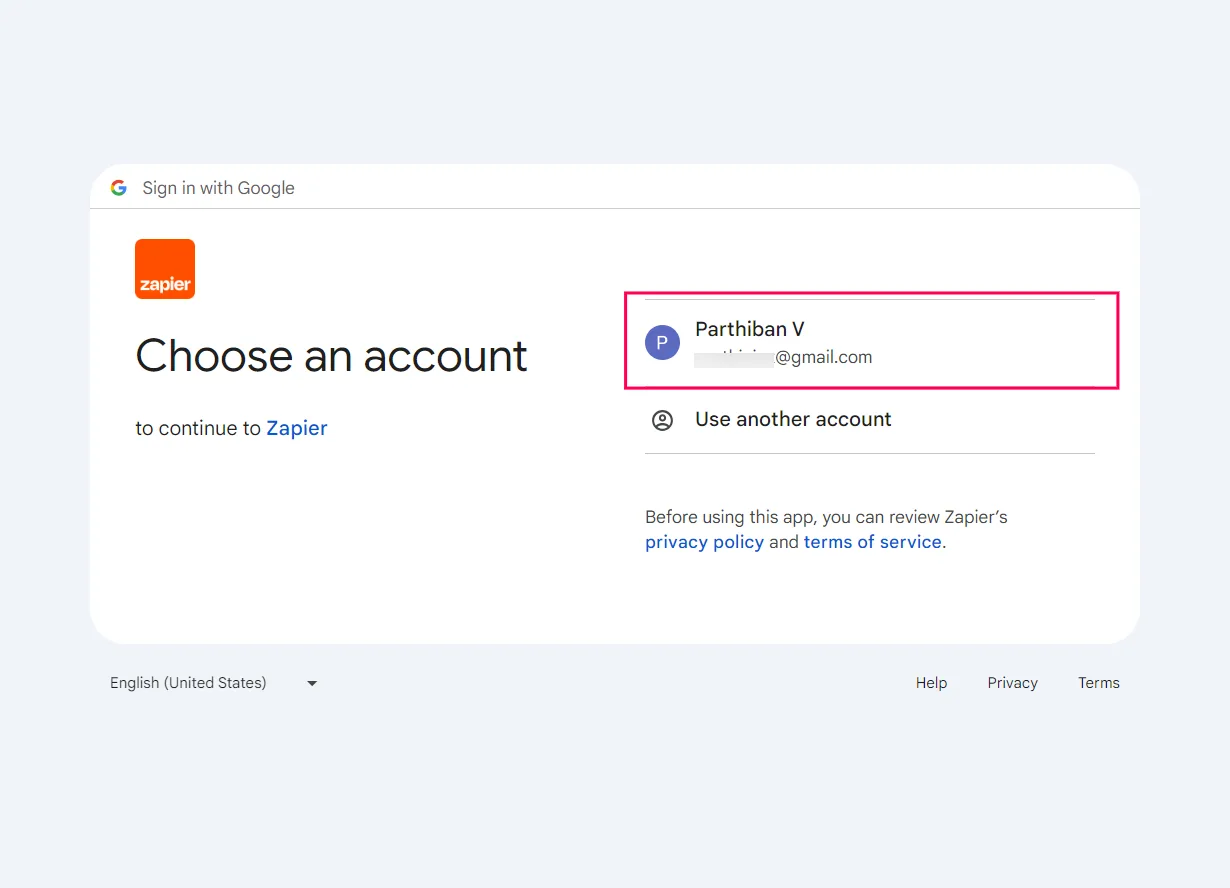Click the Choose an account heading
1230x888 pixels.
click(331, 355)
